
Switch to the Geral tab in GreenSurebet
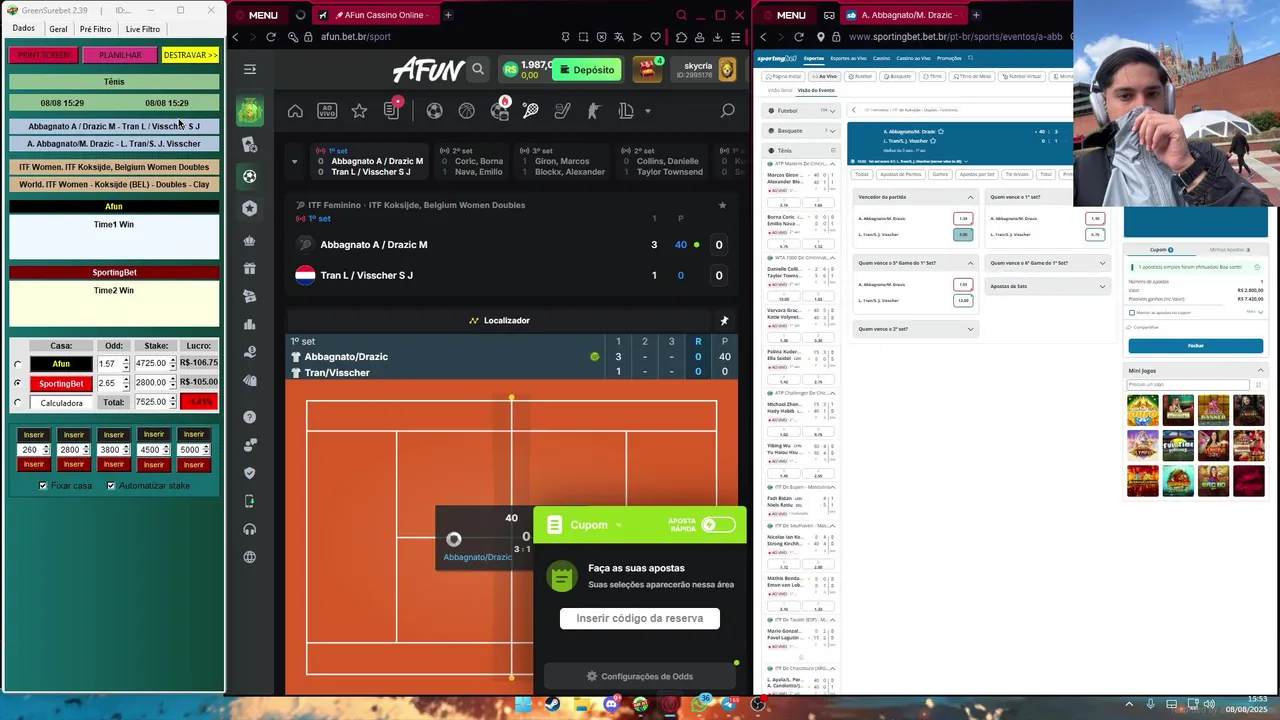58,29
